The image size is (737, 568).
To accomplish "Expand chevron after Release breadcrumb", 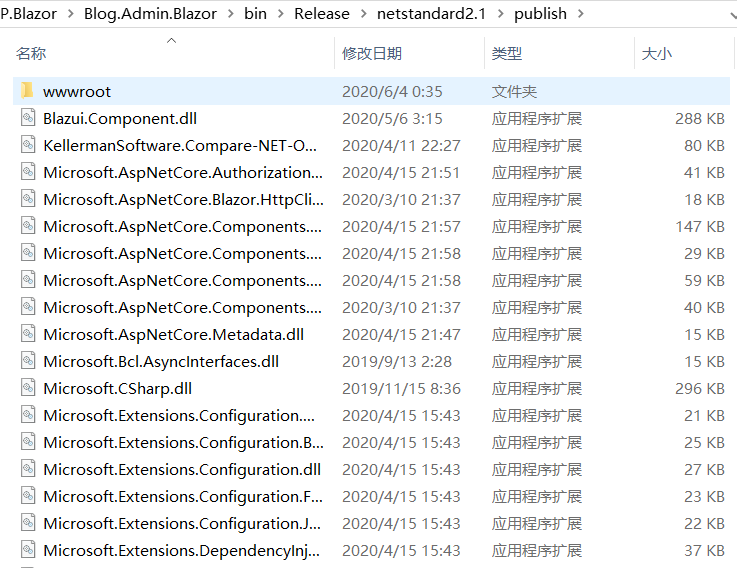I will (x=363, y=14).
